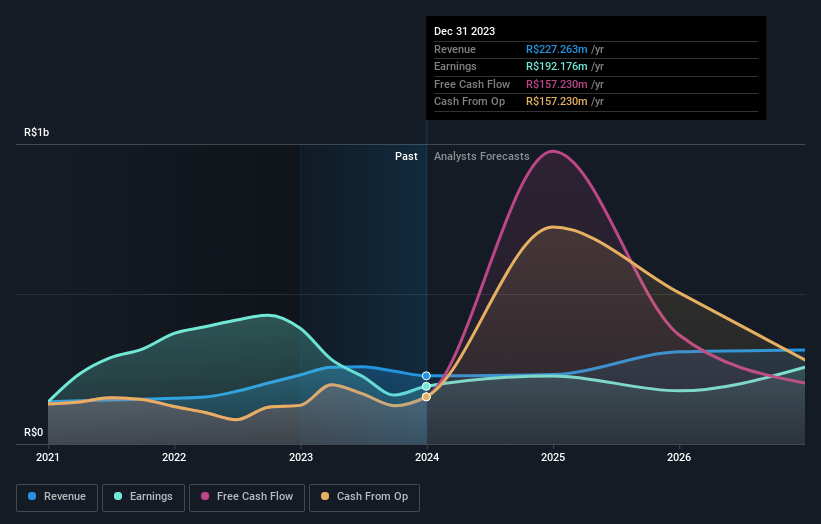Click the pink Free Cash Flow legend dot
Image resolution: width=821 pixels, height=524 pixels.
coord(205,496)
